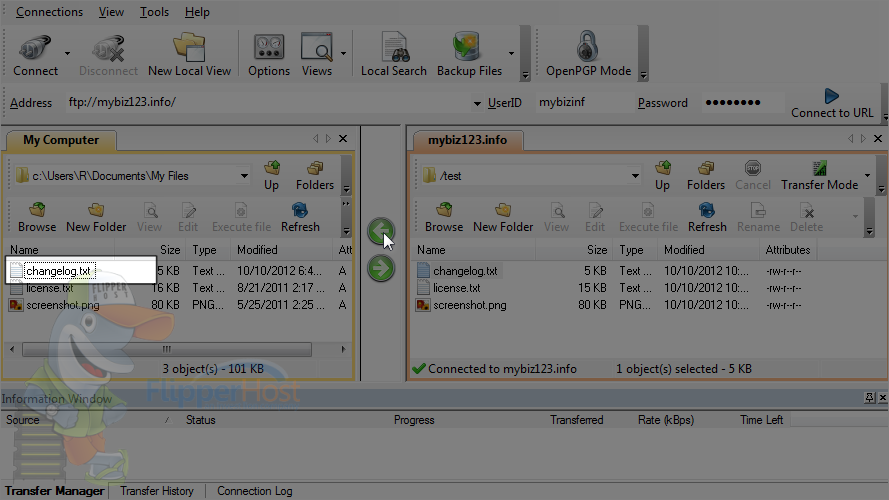Click the Connect toolbar icon

tap(35, 55)
